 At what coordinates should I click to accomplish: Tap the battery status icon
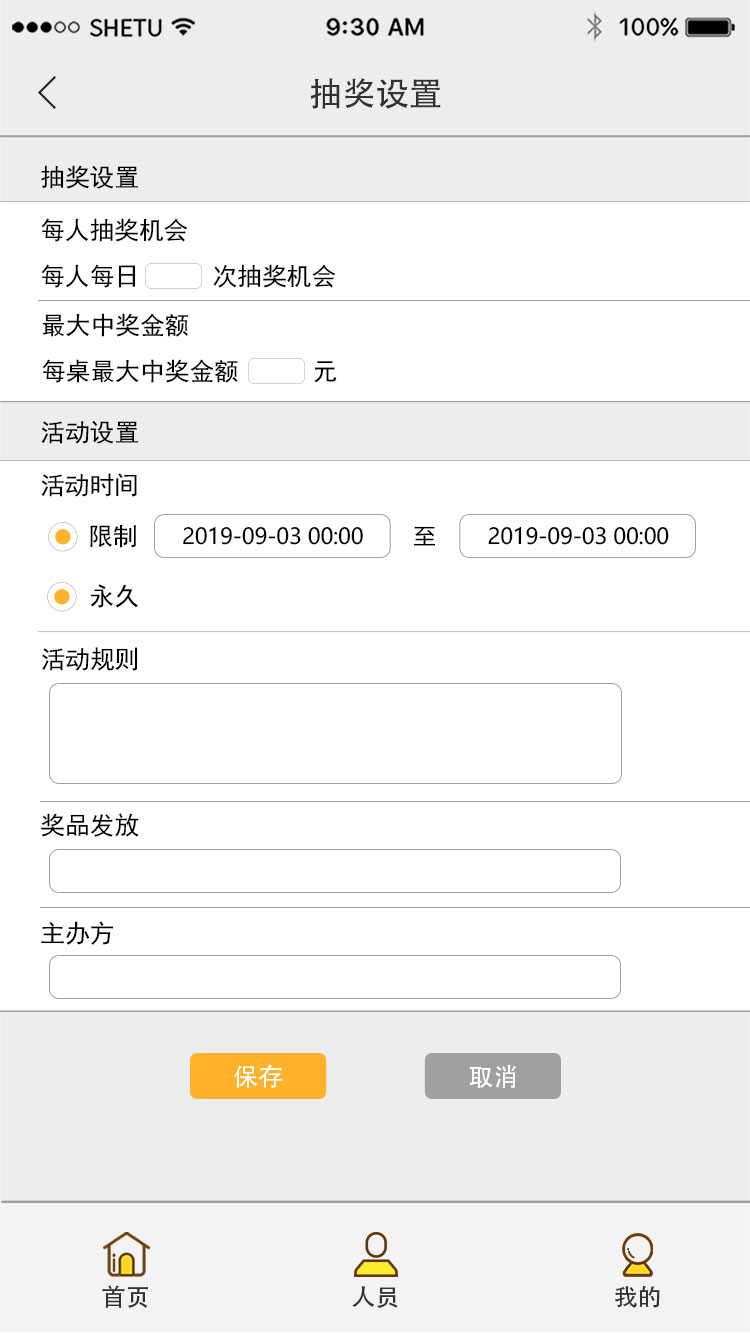click(710, 27)
